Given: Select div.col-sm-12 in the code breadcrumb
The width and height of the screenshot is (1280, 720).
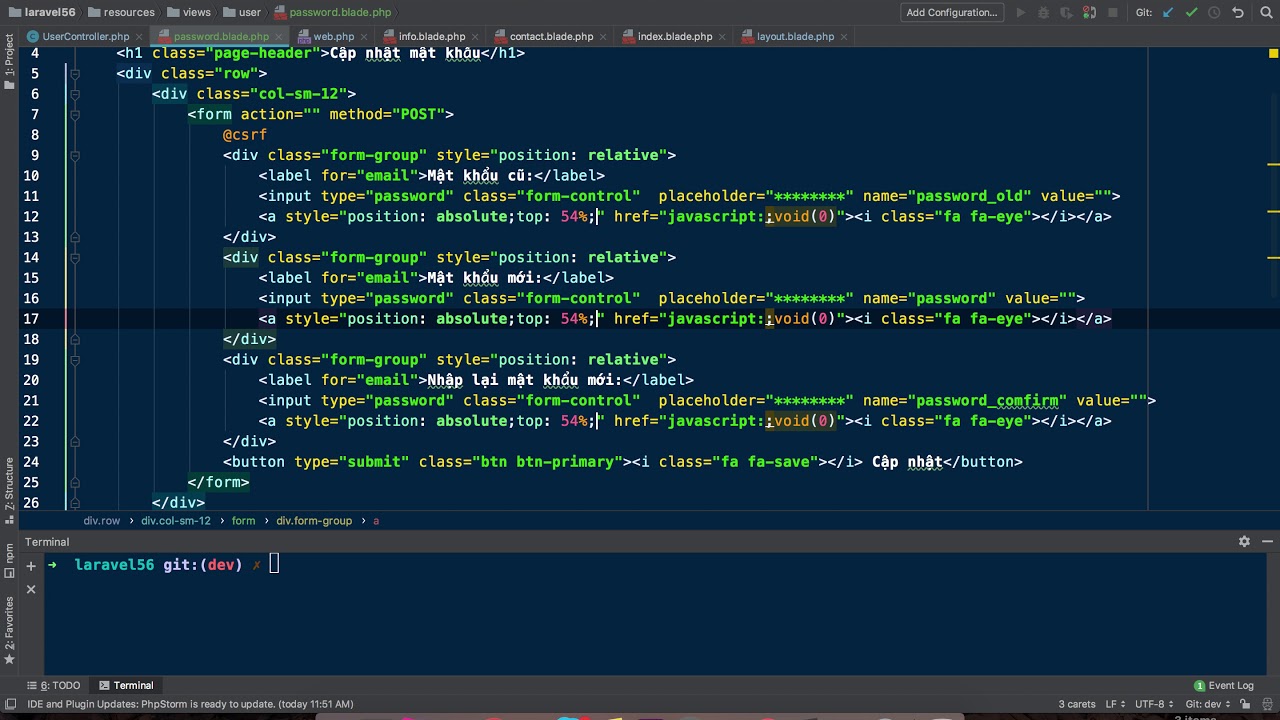Looking at the screenshot, I should tap(176, 521).
